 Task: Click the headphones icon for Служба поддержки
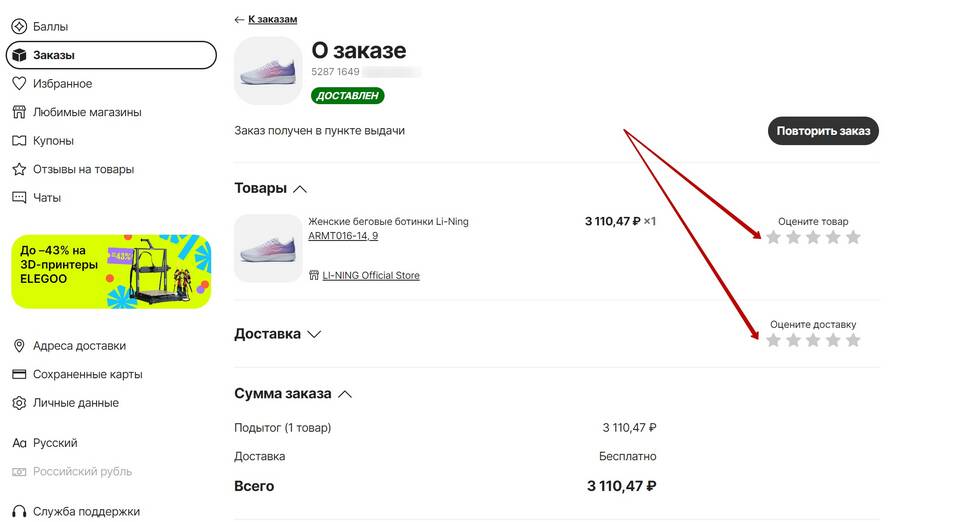(19, 512)
